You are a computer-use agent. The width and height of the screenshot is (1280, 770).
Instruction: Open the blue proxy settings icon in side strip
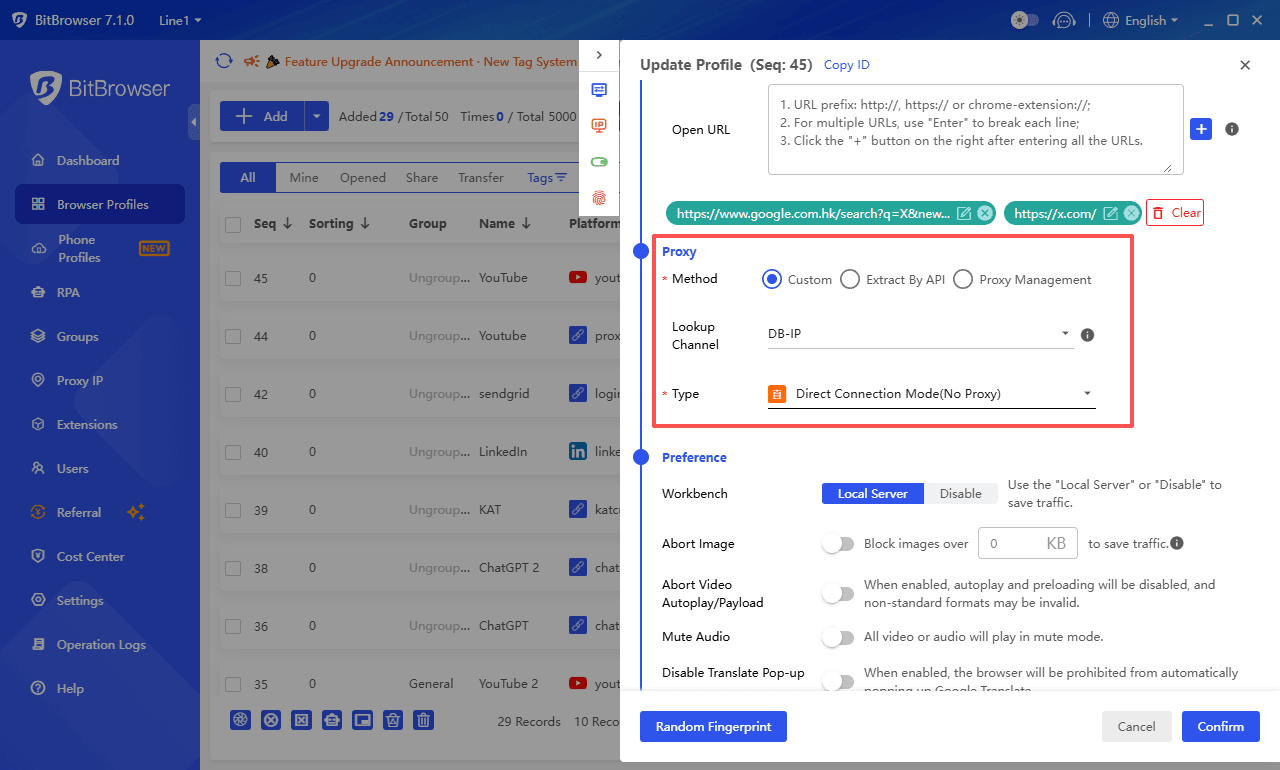599,89
